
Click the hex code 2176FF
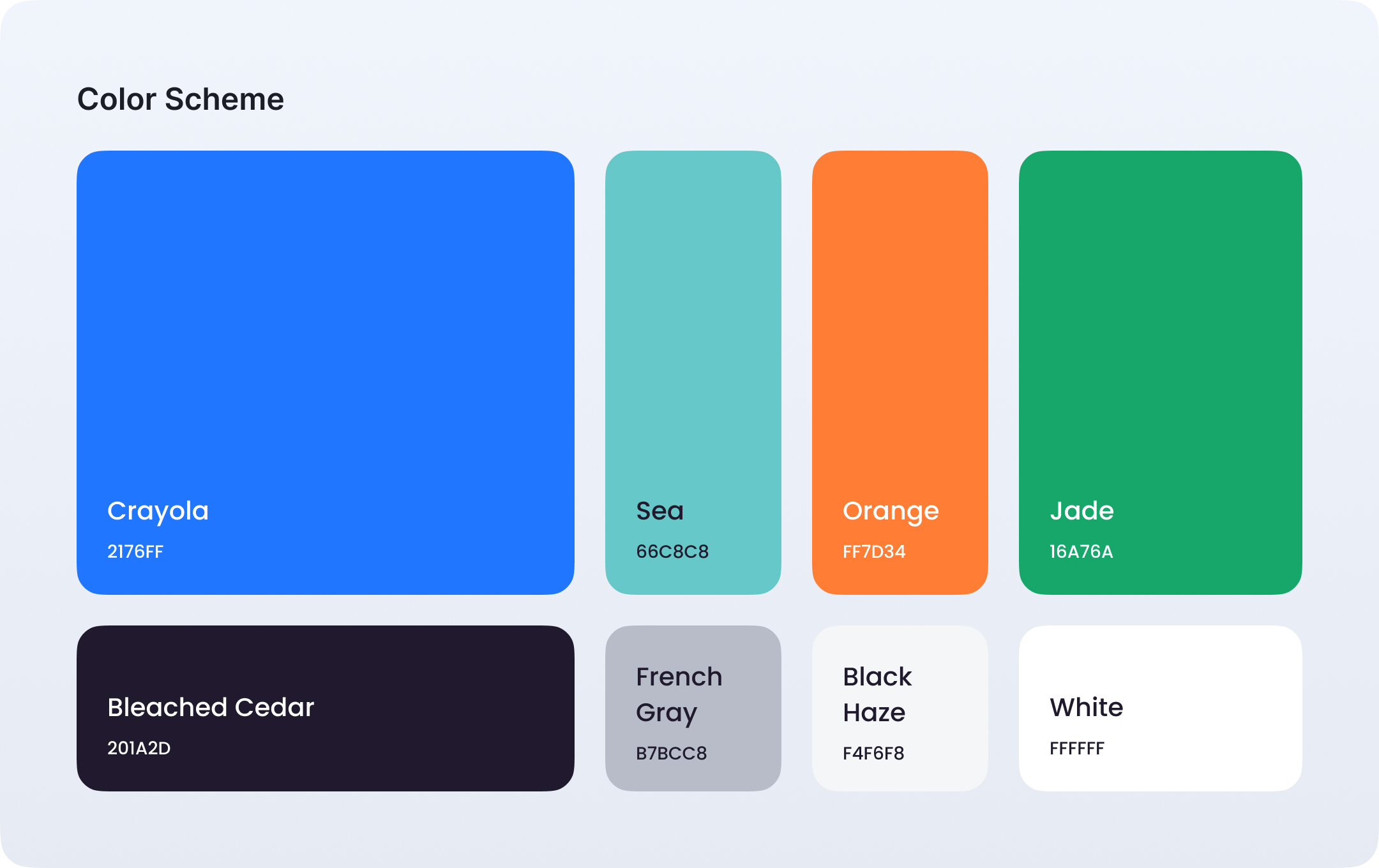(135, 551)
